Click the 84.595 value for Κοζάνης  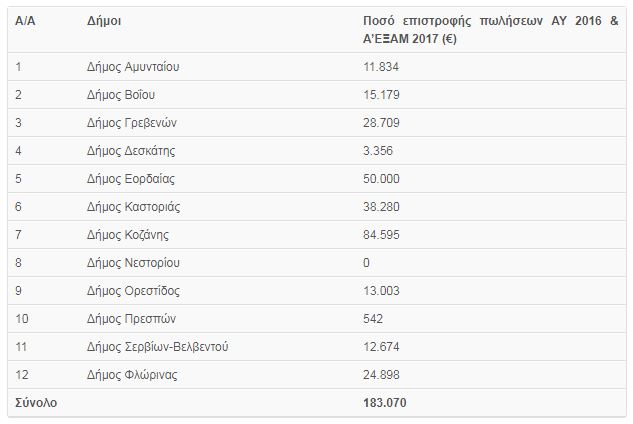point(381,235)
